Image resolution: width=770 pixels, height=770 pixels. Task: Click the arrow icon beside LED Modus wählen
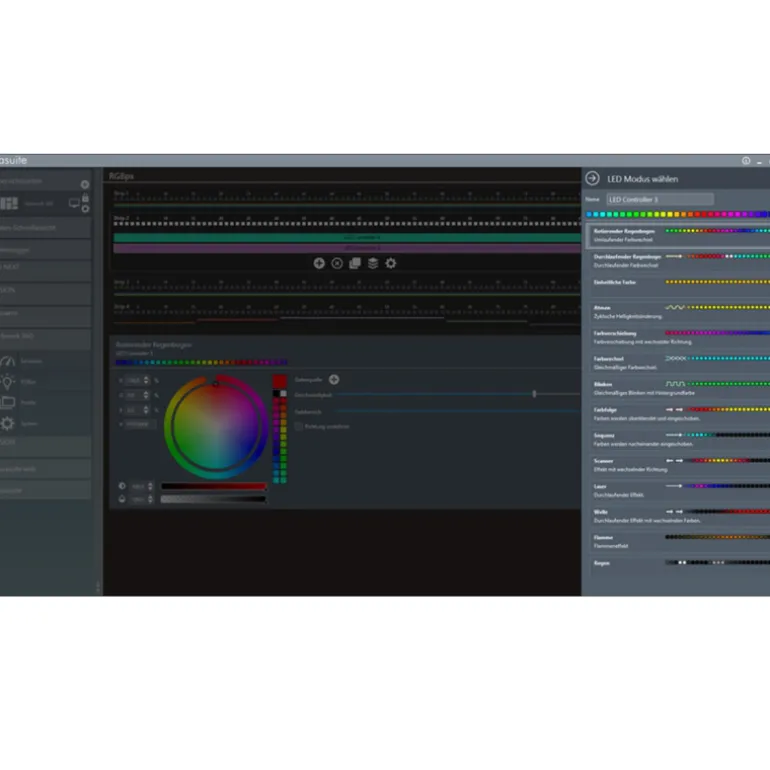coord(592,178)
